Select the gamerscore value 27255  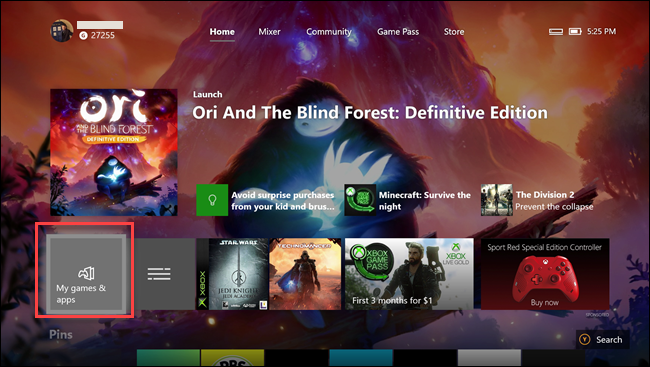(102, 36)
